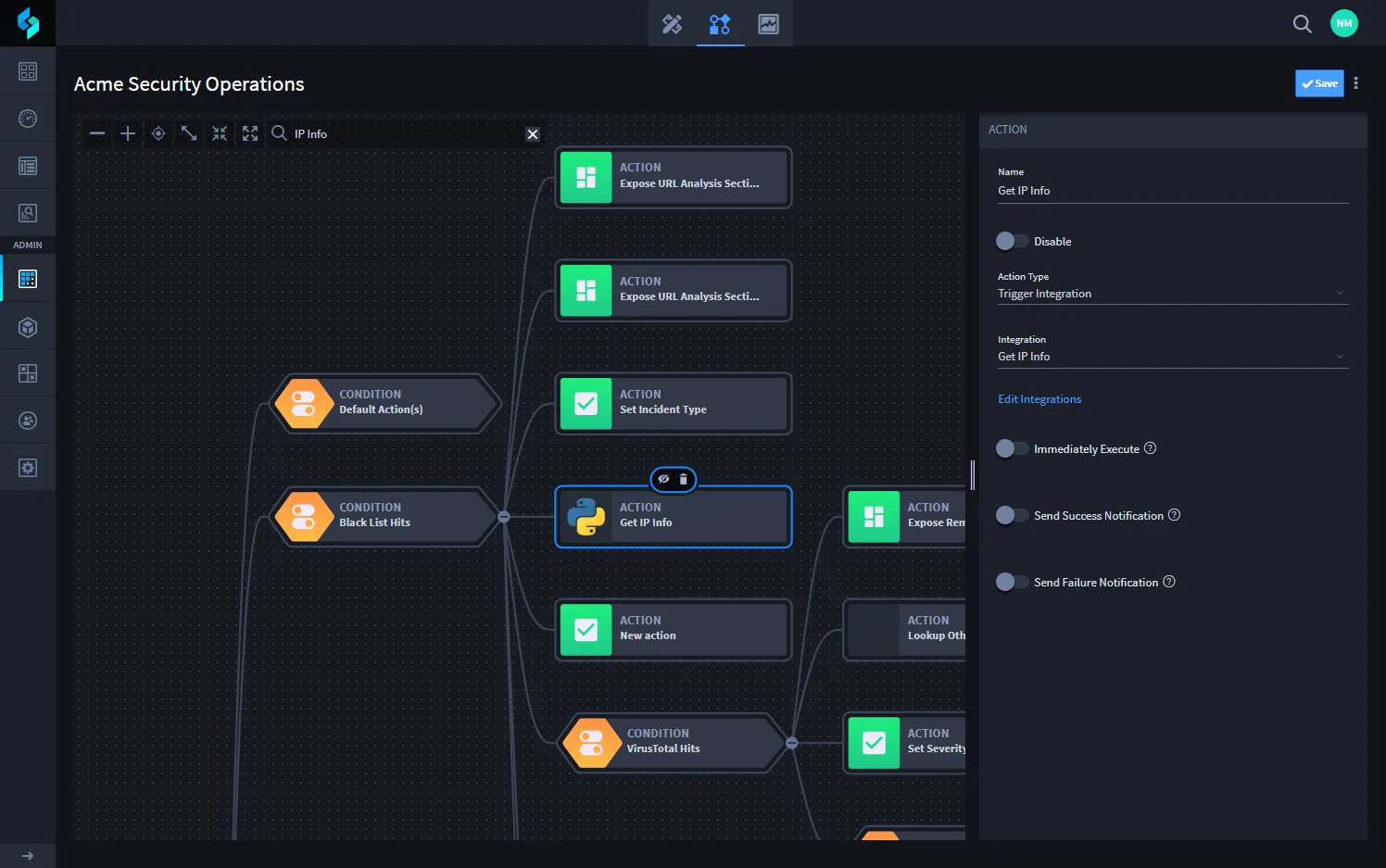Switch to the workflow diagram top tab
Screen dimensions: 1386x868
click(x=720, y=24)
